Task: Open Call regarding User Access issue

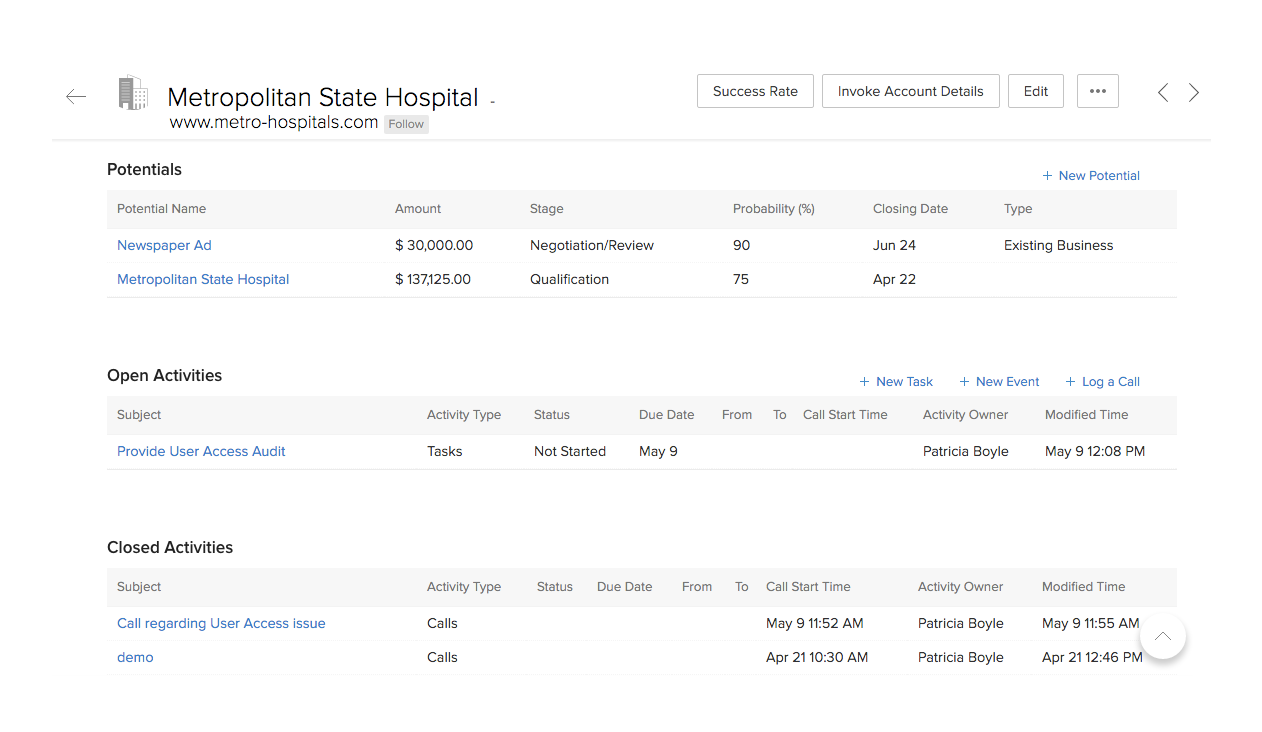Action: tap(221, 623)
